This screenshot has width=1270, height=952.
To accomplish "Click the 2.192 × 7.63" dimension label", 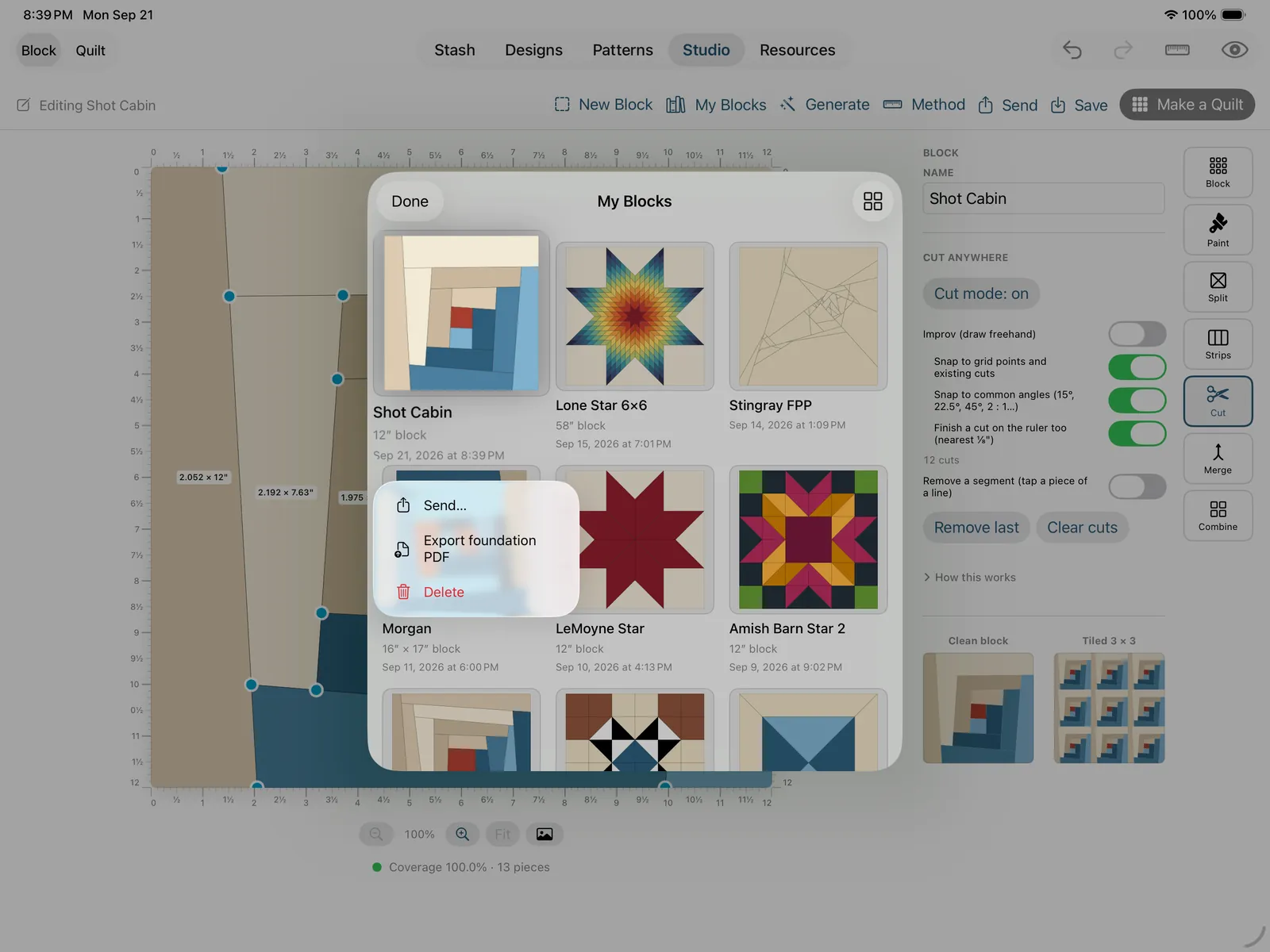I will [x=285, y=493].
